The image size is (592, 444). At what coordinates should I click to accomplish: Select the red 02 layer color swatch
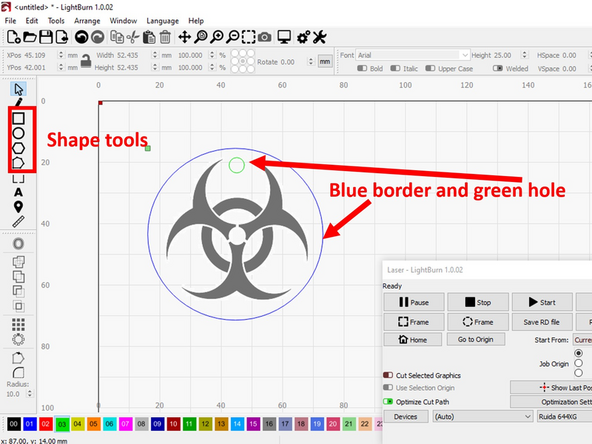(x=45, y=424)
